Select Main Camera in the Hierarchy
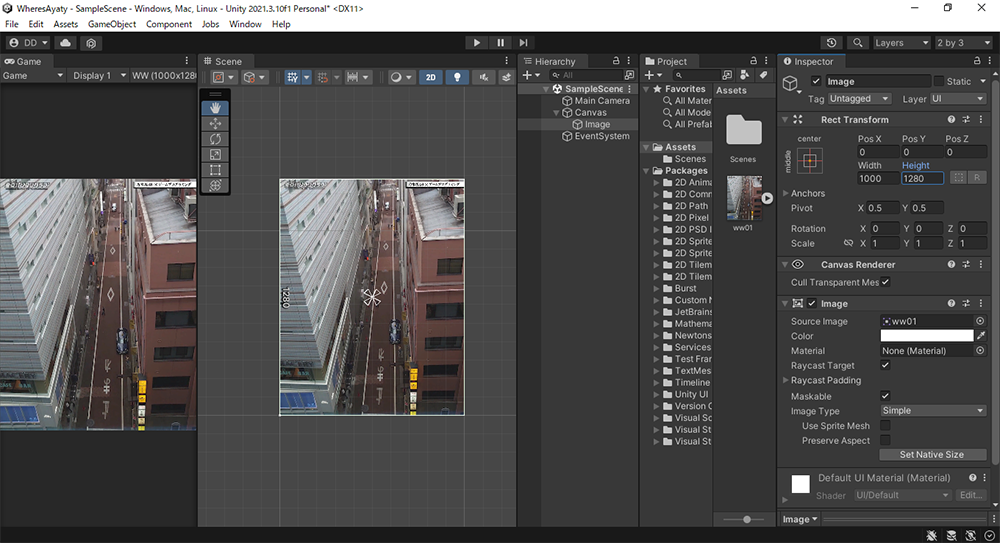This screenshot has width=1000, height=543. point(601,101)
